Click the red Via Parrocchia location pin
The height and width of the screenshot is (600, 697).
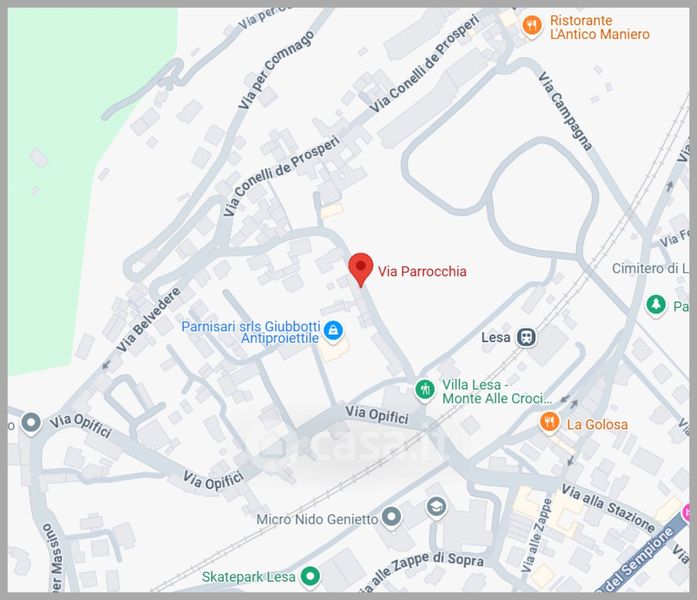(361, 269)
